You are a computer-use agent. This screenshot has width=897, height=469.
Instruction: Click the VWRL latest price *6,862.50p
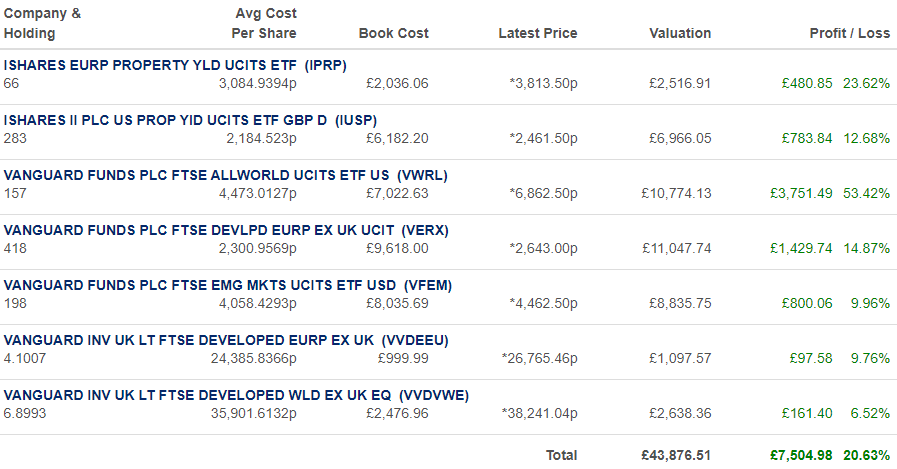(x=543, y=193)
